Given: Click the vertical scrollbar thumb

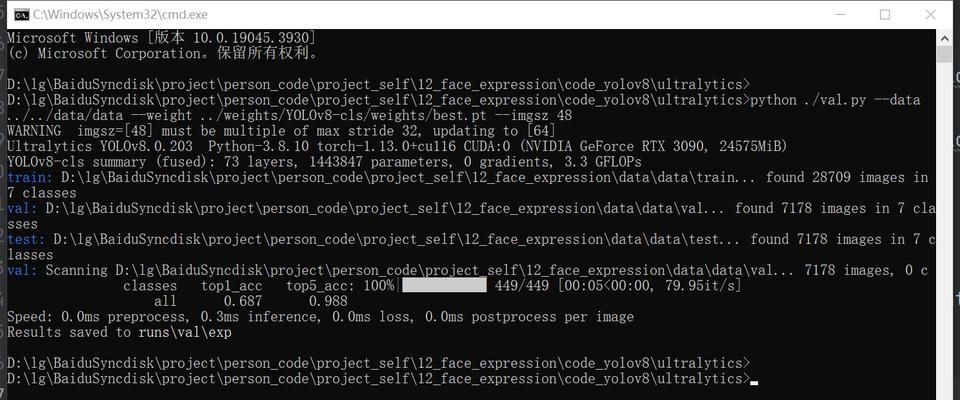Looking at the screenshot, I should point(943,53).
